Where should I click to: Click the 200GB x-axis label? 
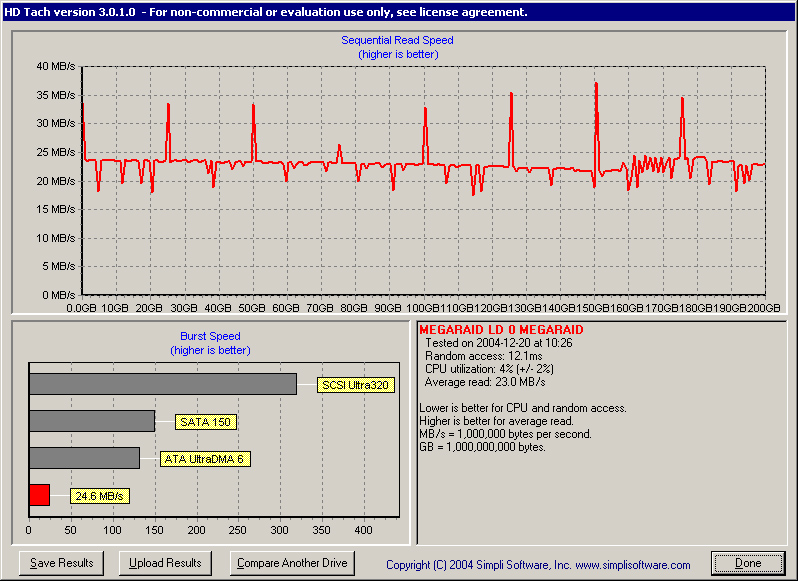click(x=764, y=308)
